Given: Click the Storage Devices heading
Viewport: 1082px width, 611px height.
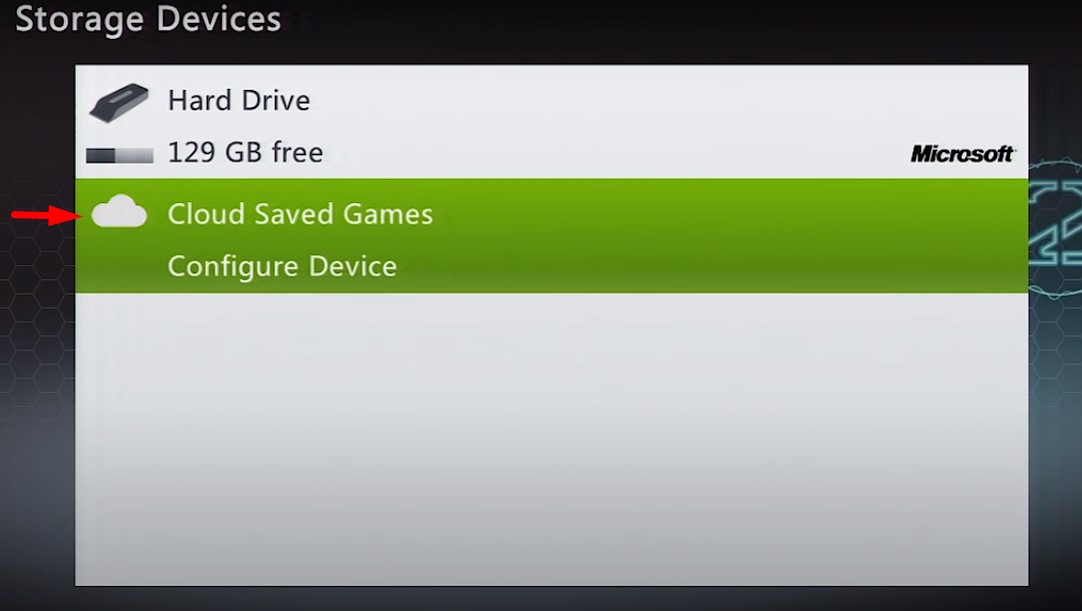Looking at the screenshot, I should [x=148, y=19].
